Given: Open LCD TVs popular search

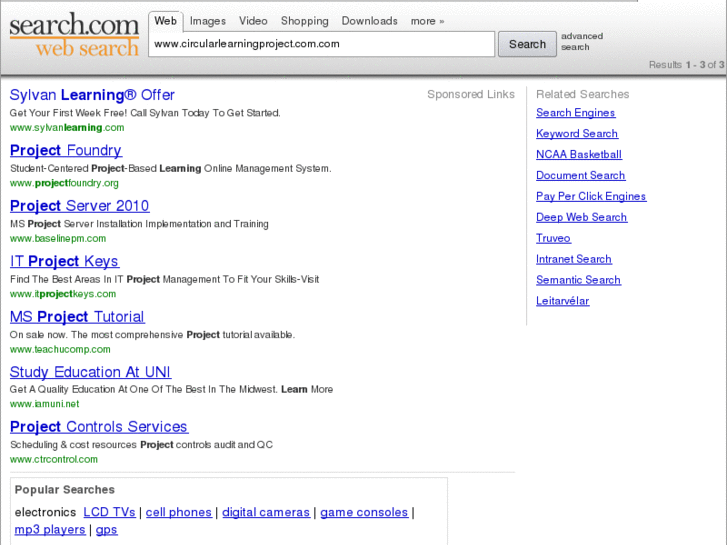Looking at the screenshot, I should point(109,512).
